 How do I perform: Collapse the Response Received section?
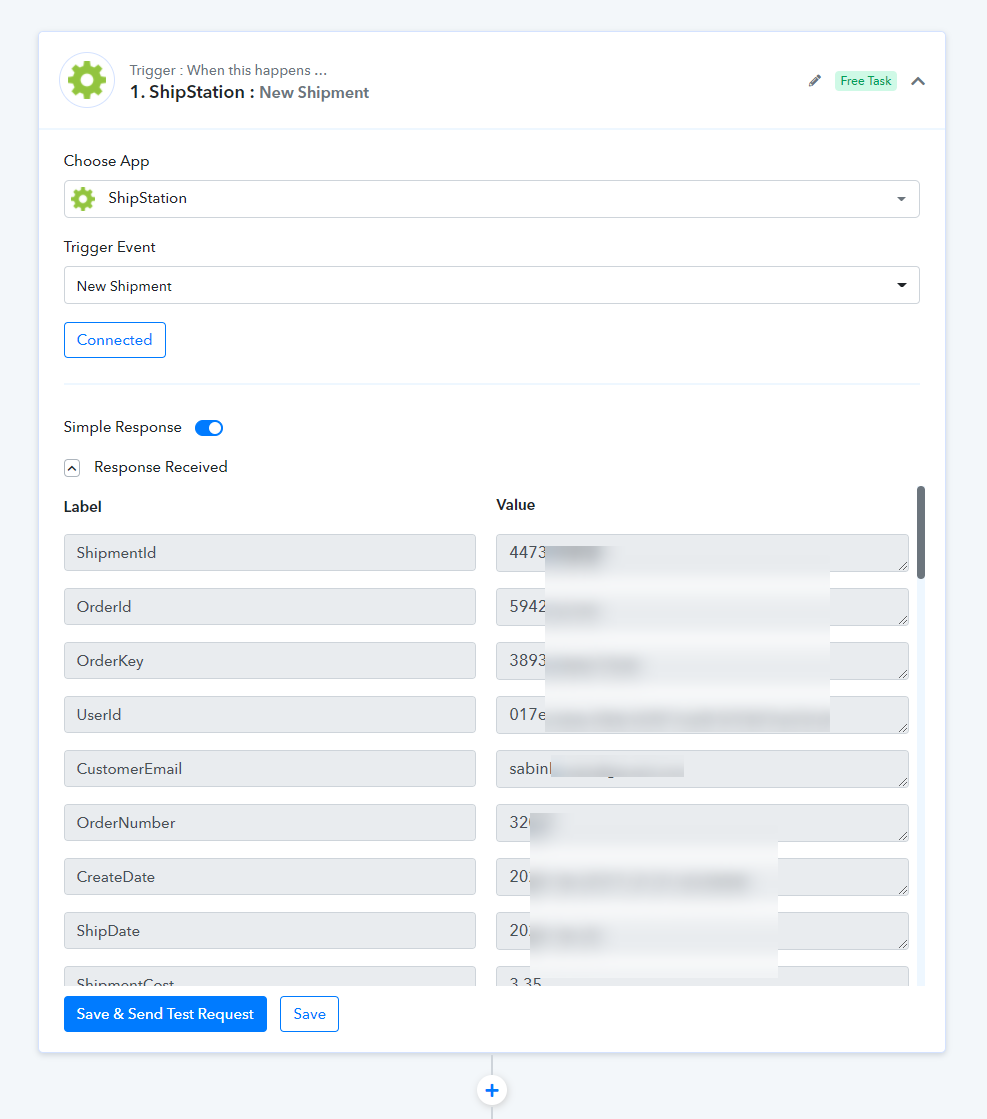72,467
